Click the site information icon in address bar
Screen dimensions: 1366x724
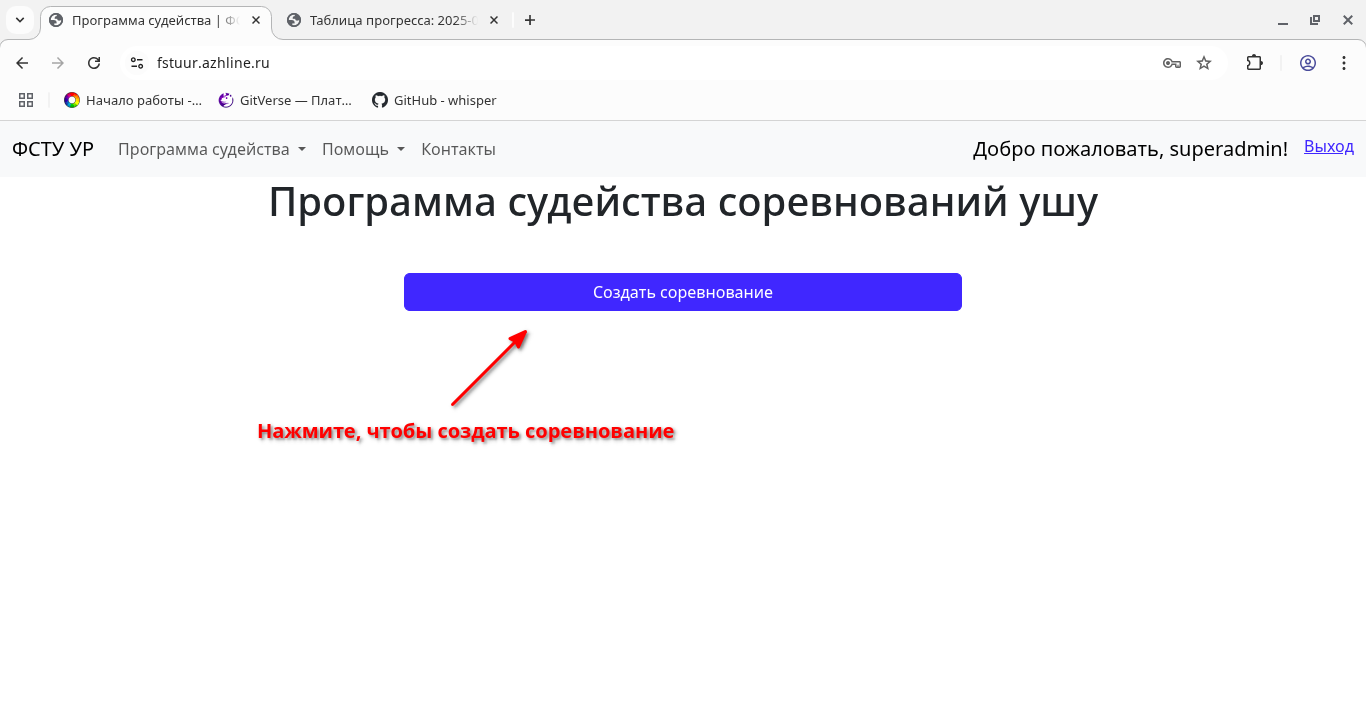click(137, 63)
